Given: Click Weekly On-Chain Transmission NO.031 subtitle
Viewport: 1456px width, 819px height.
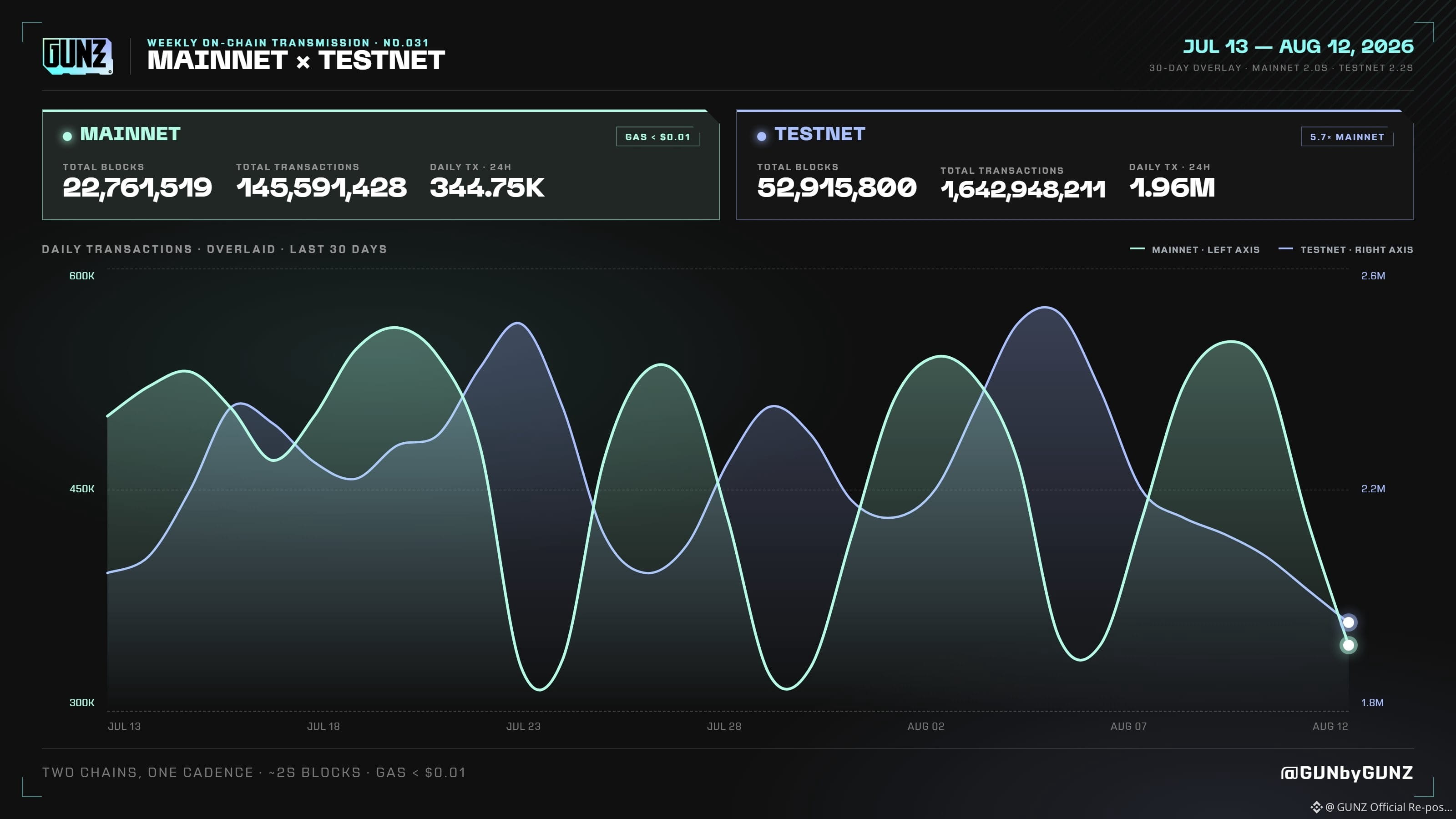Looking at the screenshot, I should (288, 43).
